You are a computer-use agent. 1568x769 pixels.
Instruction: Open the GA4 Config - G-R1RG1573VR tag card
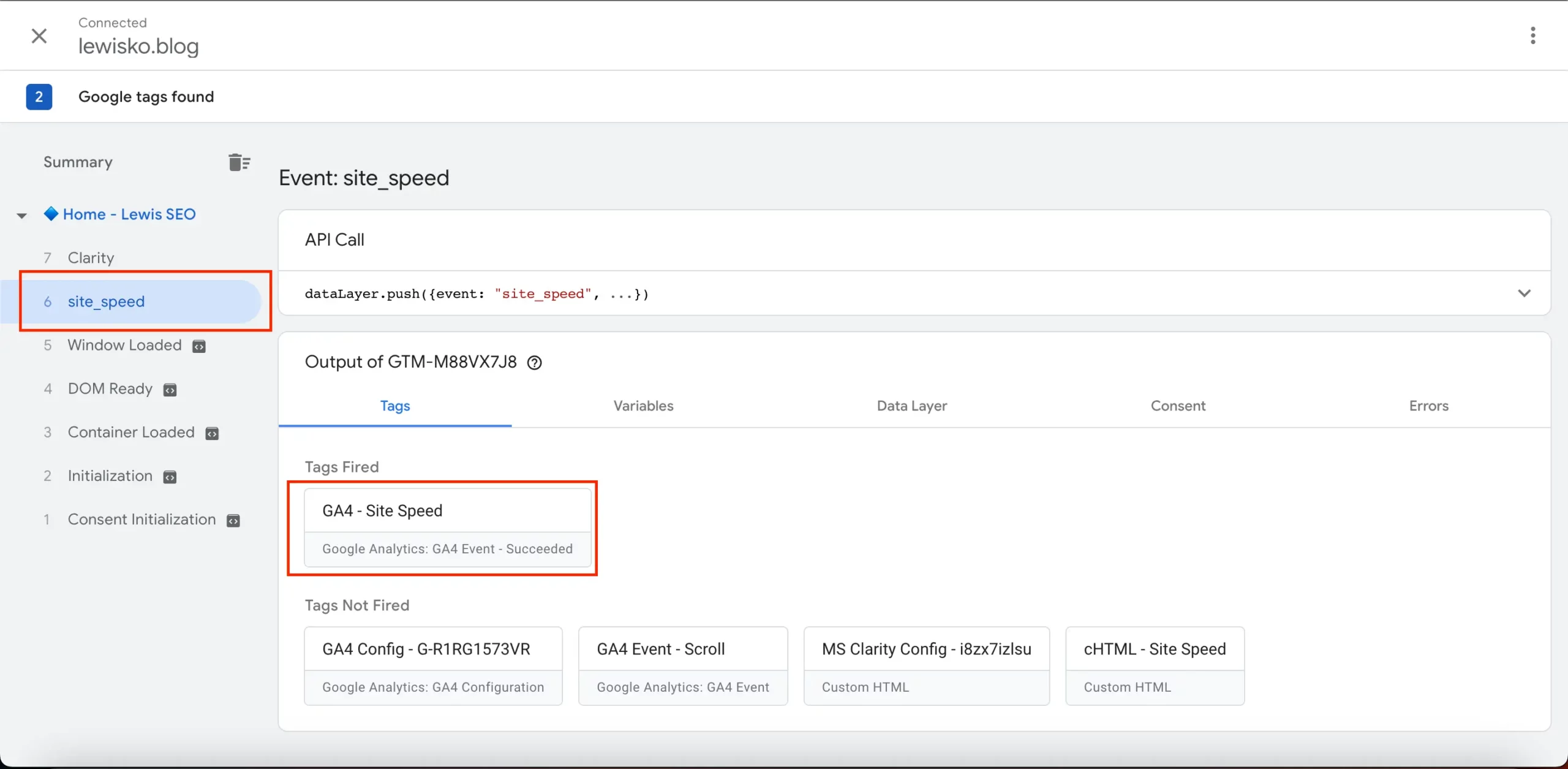(x=433, y=666)
